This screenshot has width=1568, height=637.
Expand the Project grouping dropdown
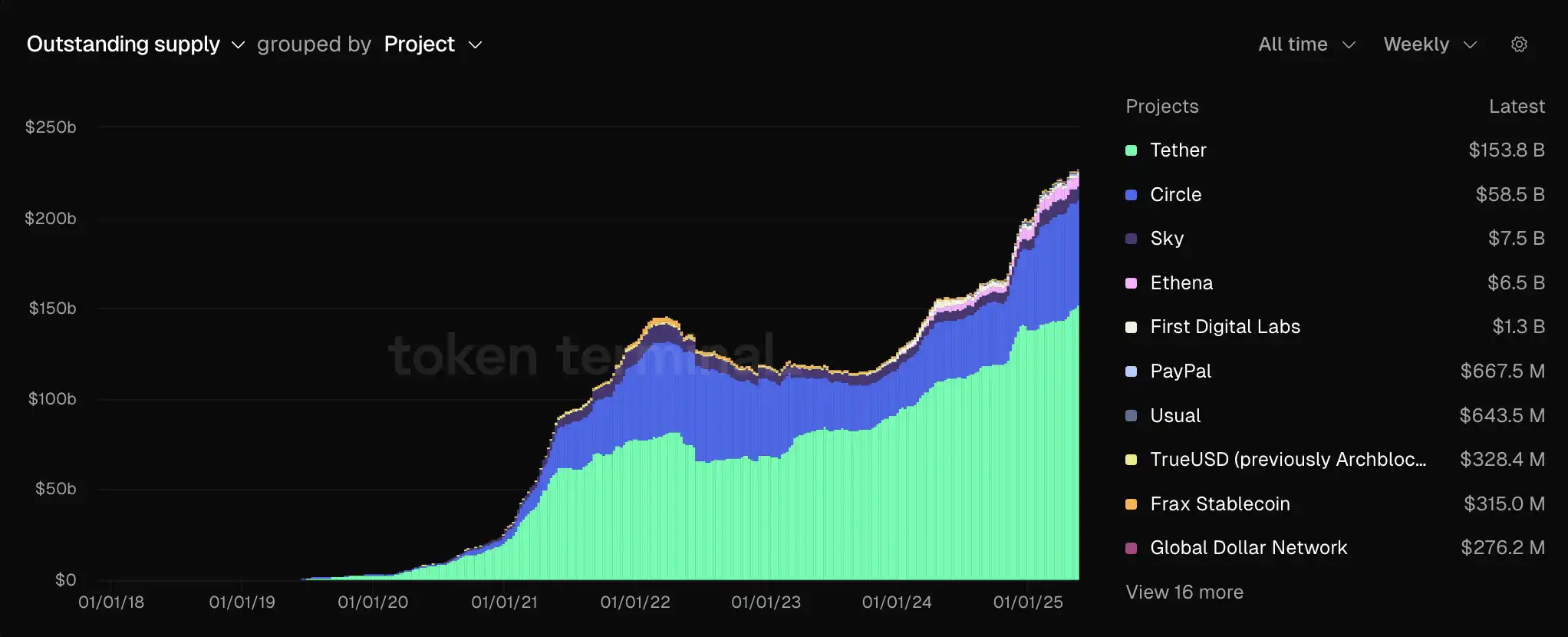coord(433,45)
